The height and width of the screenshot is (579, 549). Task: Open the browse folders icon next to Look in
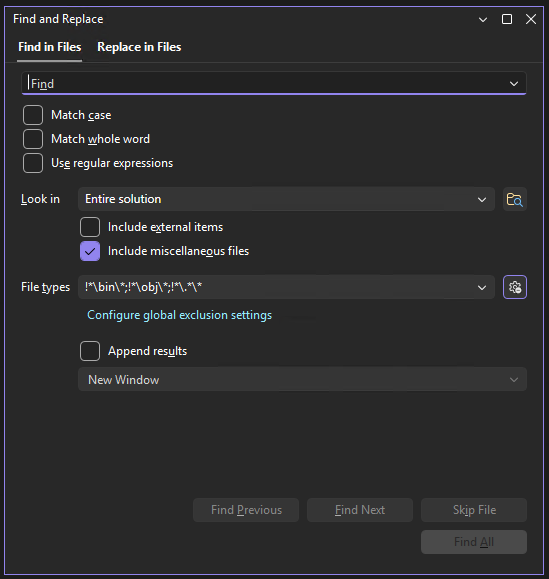pyautogui.click(x=515, y=199)
